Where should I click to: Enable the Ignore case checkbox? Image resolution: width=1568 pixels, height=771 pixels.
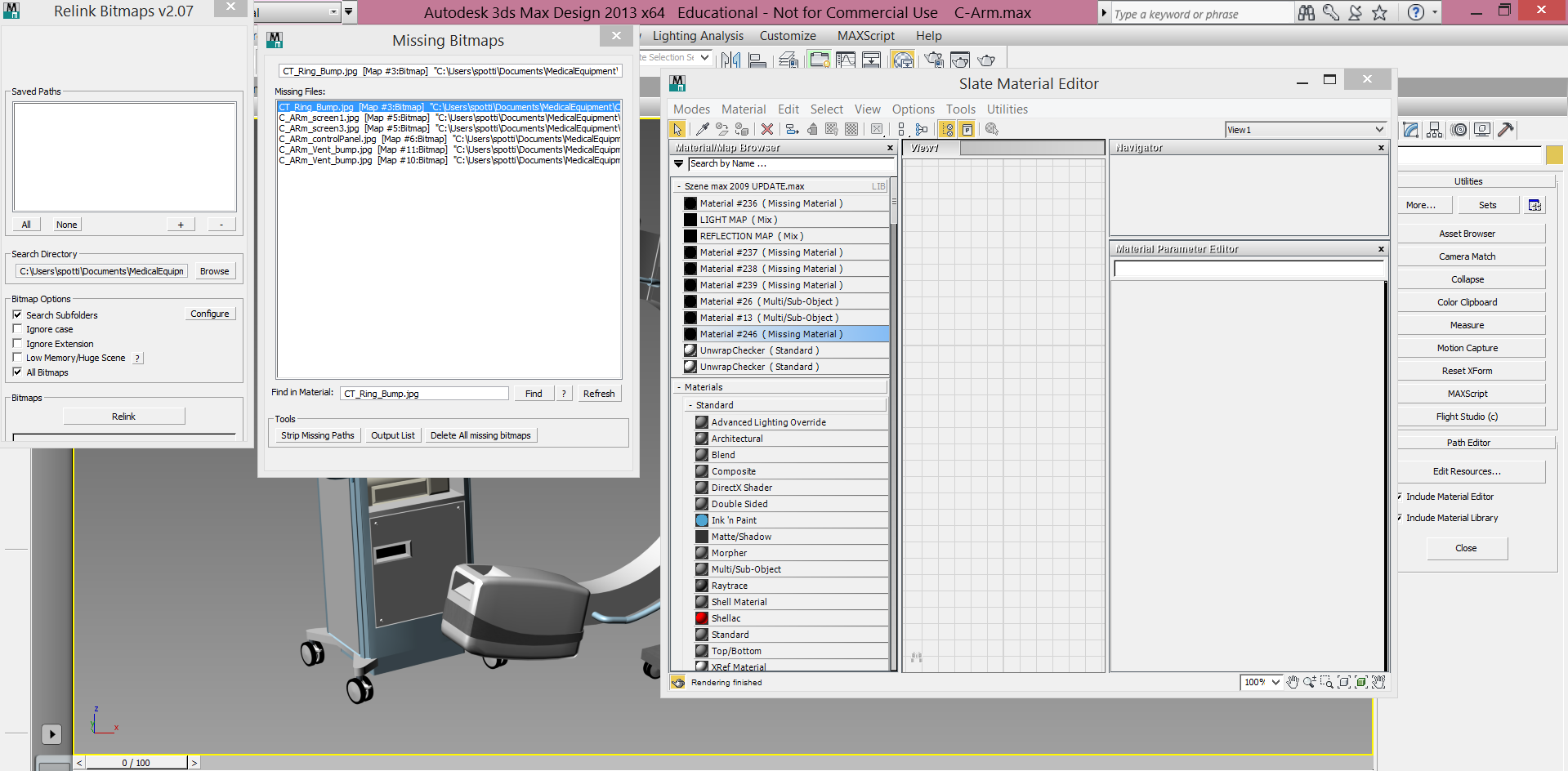click(x=17, y=329)
